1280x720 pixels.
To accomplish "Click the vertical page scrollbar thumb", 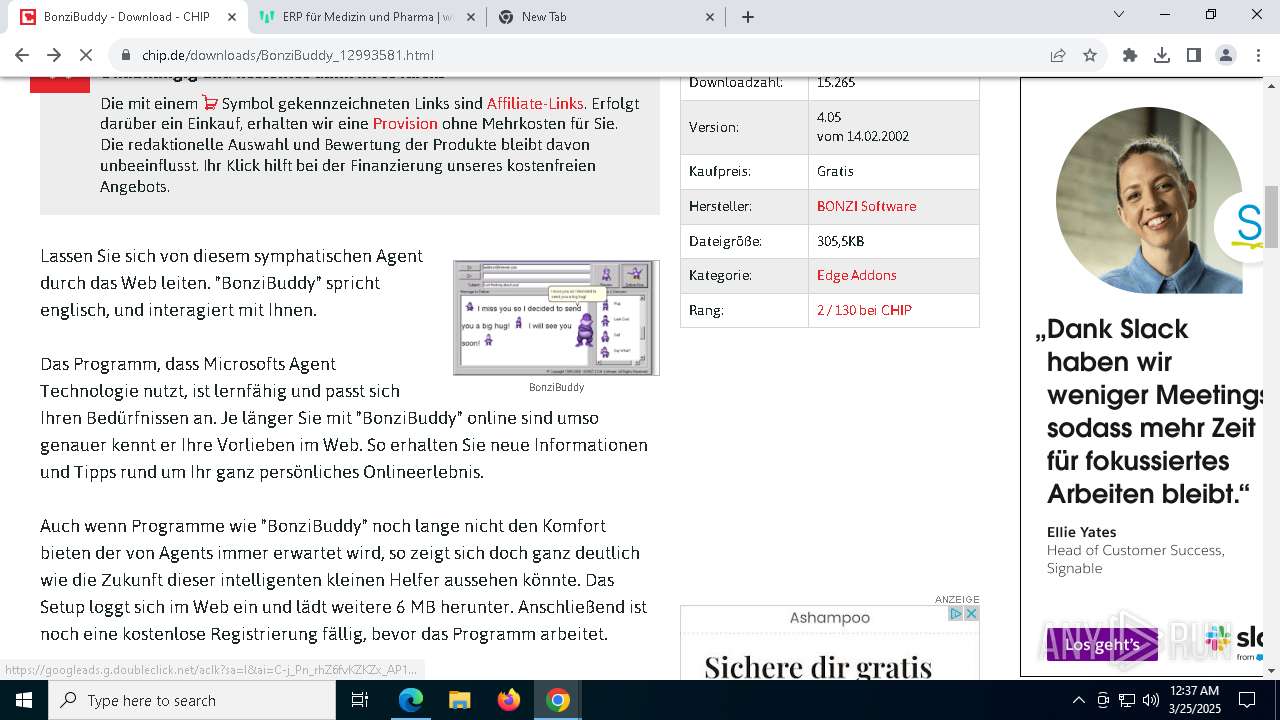I will [x=1271, y=216].
